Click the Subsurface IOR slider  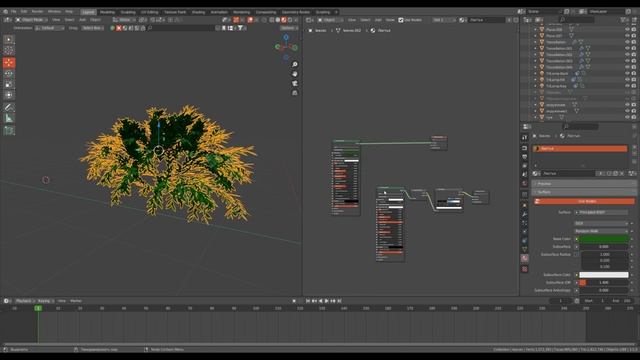(x=604, y=282)
